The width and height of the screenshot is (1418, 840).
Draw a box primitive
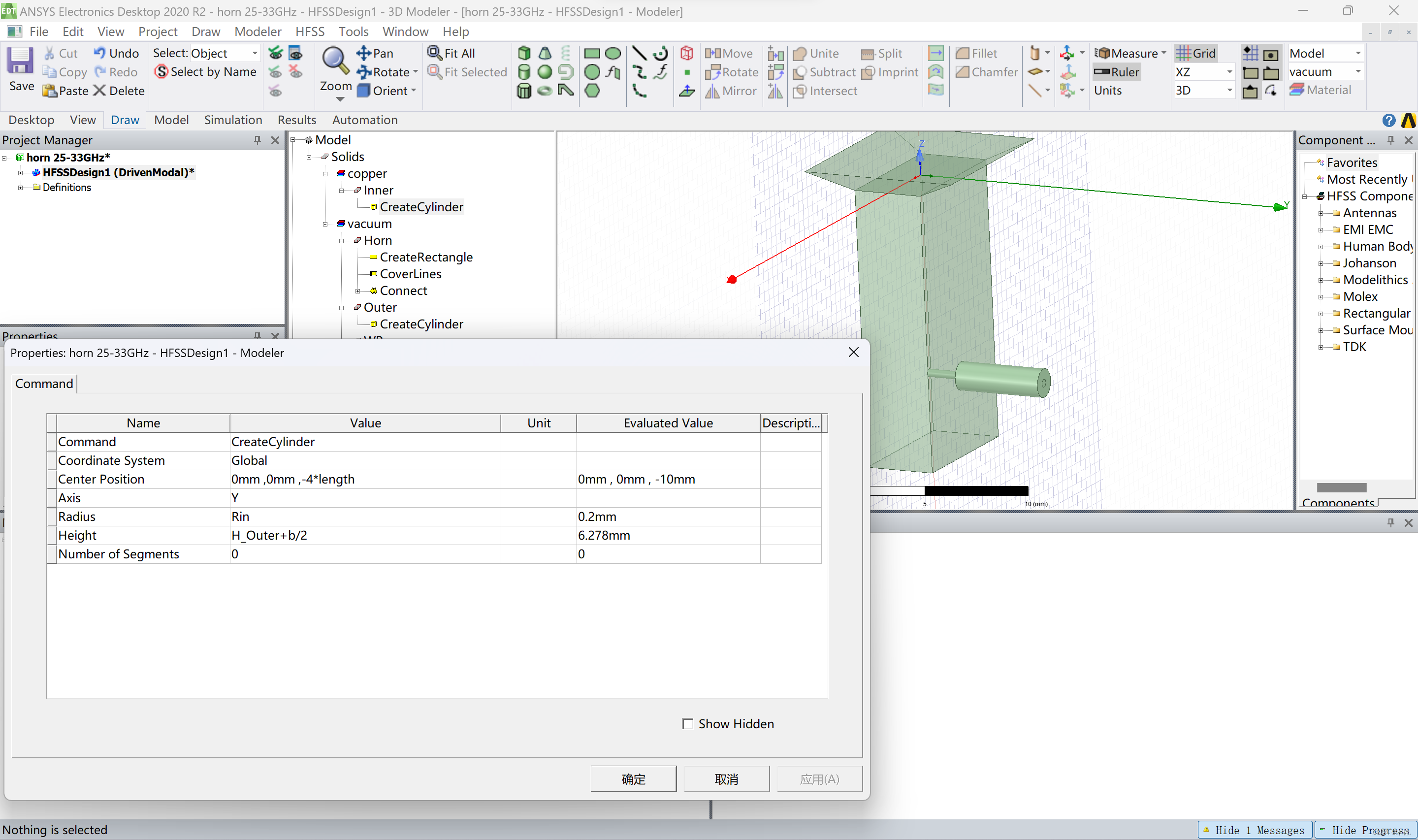click(524, 53)
